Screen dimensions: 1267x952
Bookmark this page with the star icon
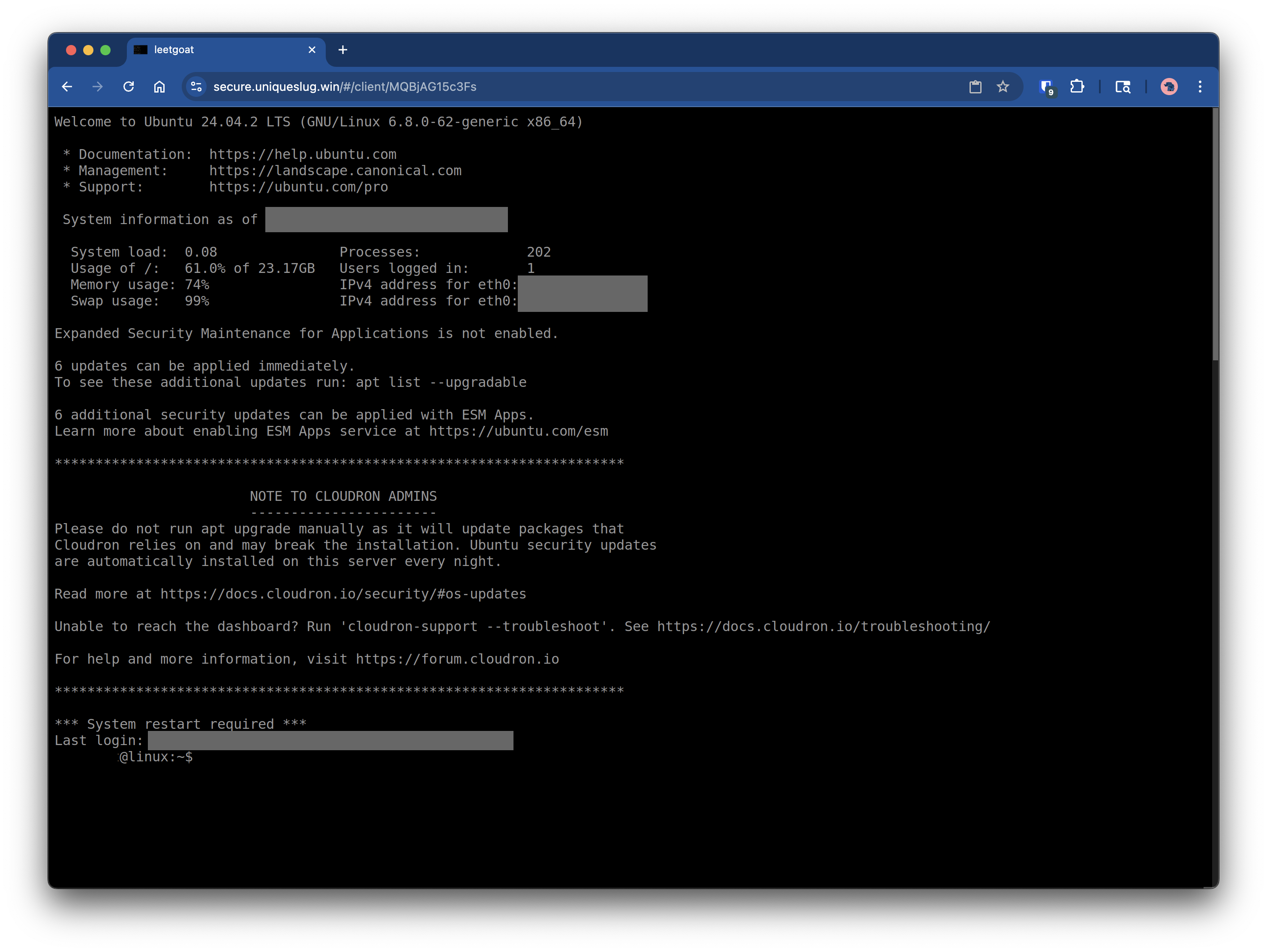(1003, 87)
